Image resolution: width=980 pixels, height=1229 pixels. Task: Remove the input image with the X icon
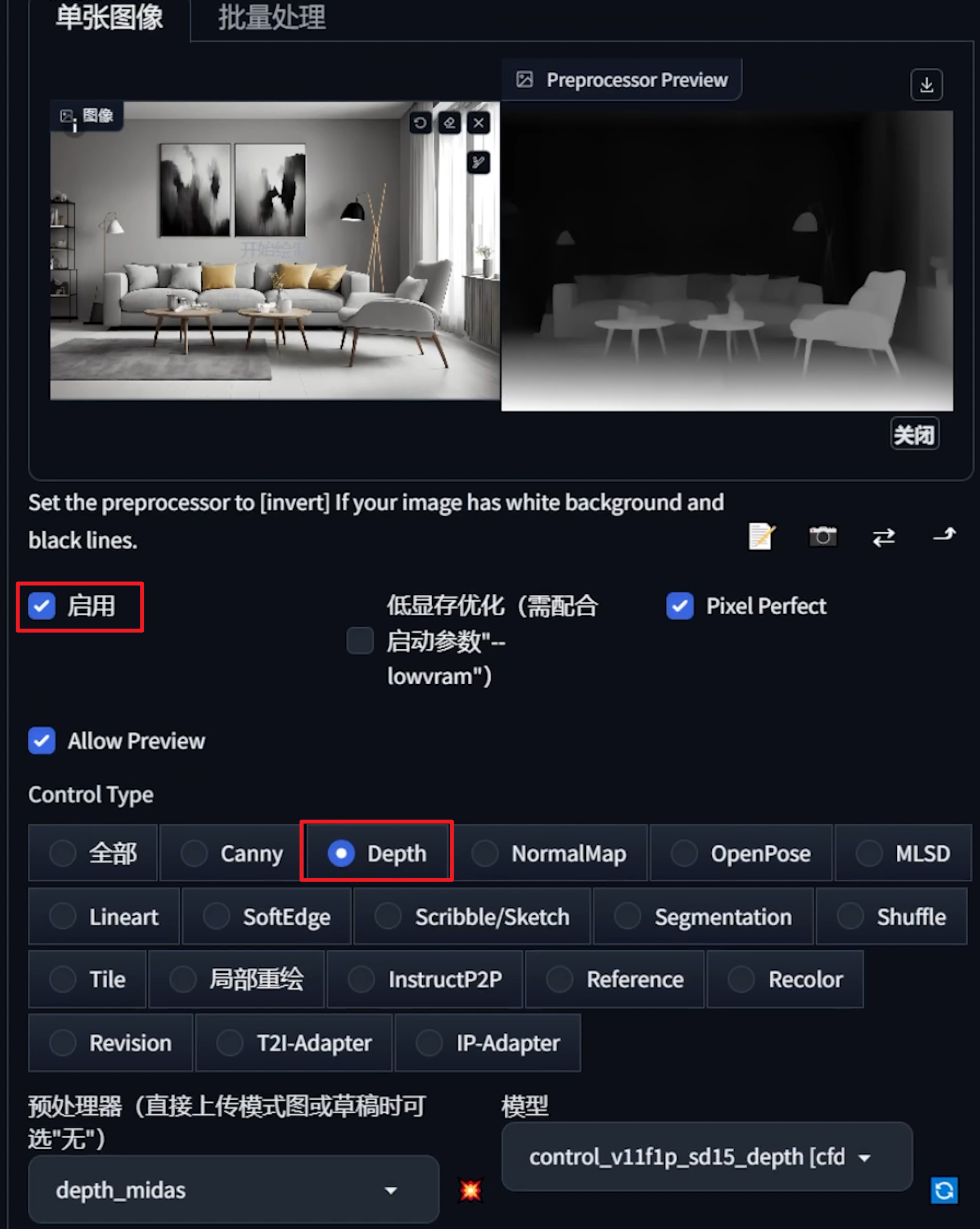[479, 122]
